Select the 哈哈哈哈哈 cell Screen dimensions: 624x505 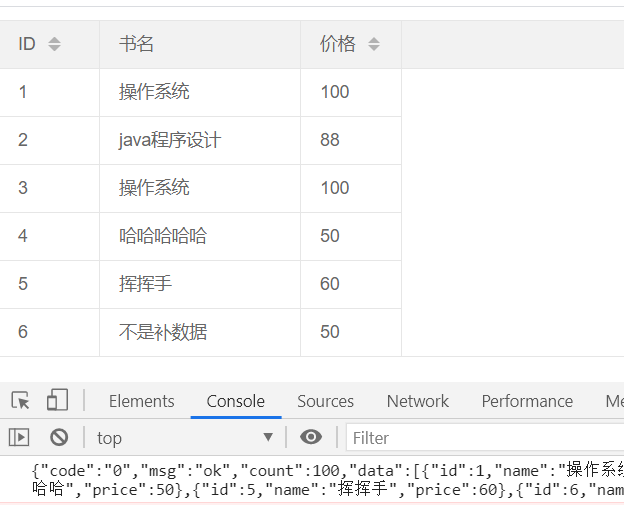(x=200, y=236)
